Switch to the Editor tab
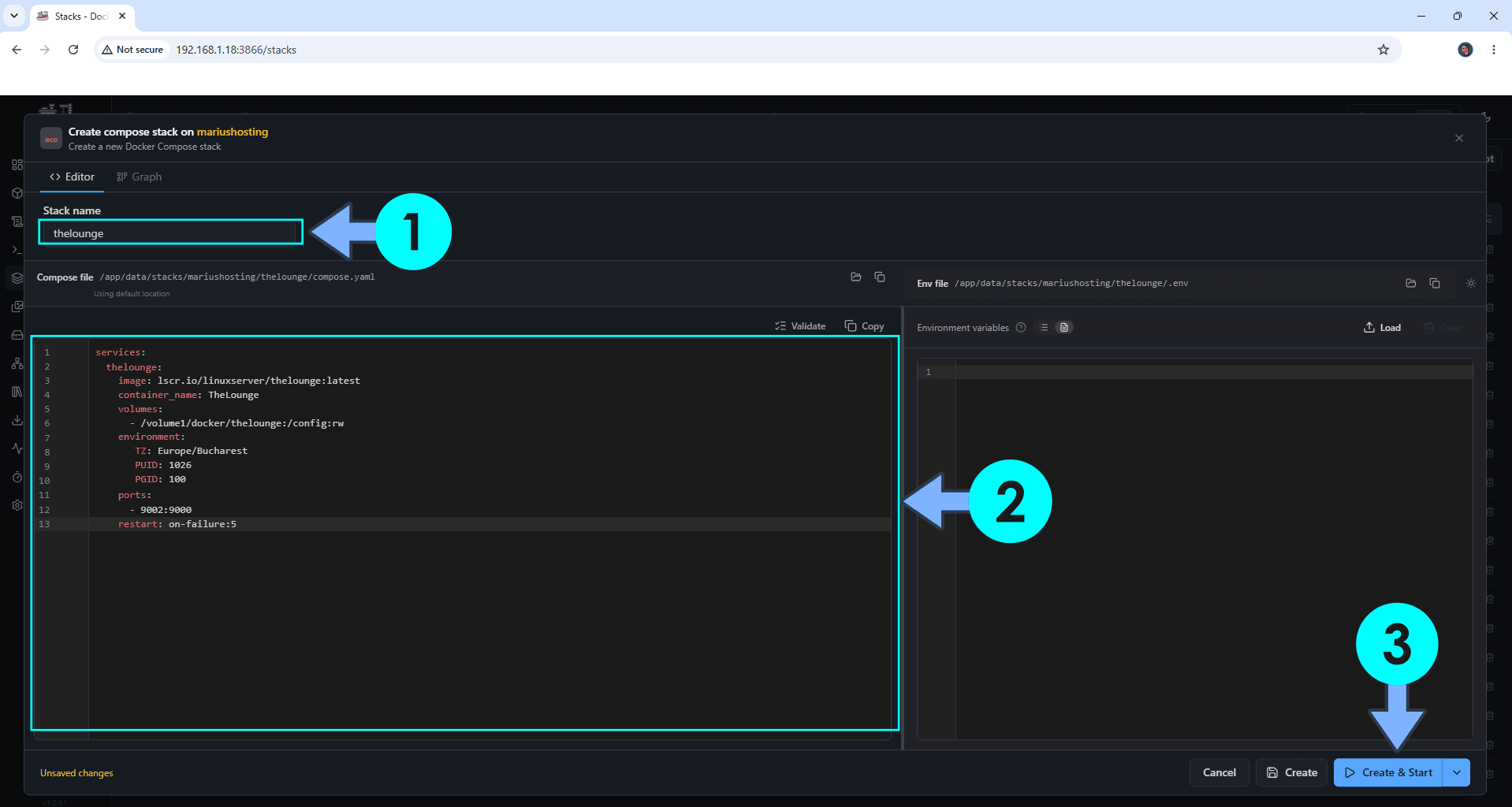Image resolution: width=1512 pixels, height=807 pixels. click(x=72, y=177)
